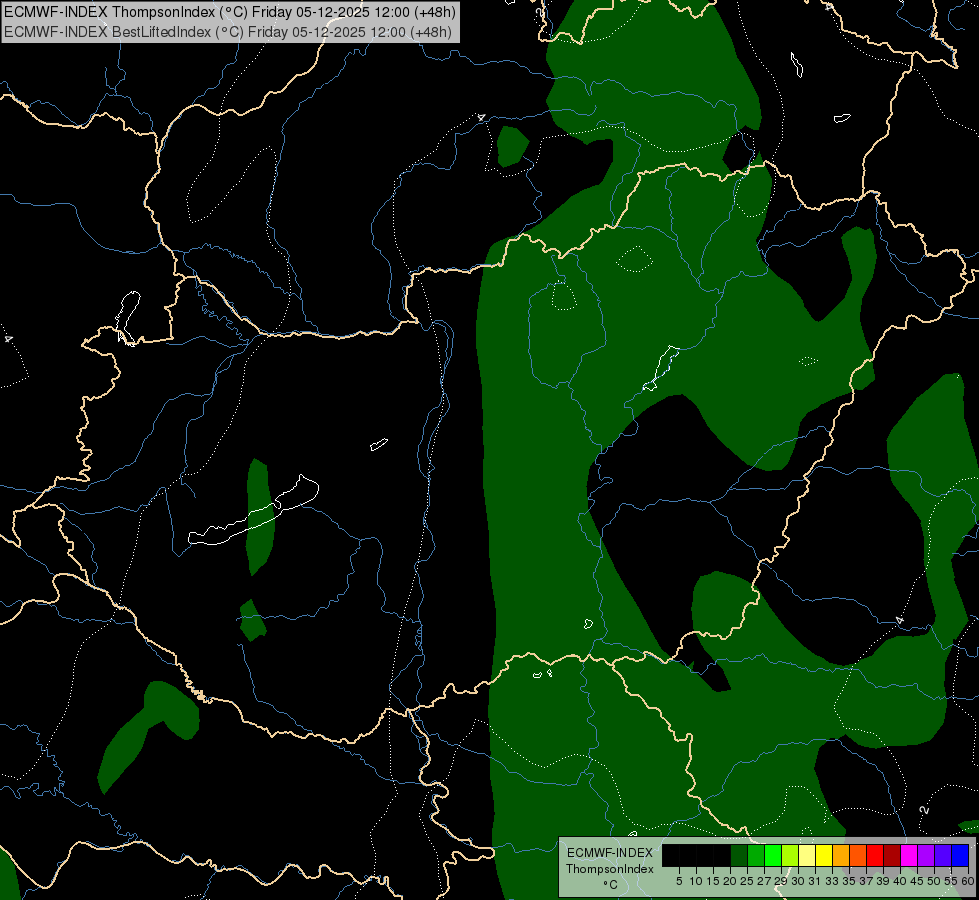Click the ThompsonIndex title line at top
This screenshot has width=979, height=900.
pos(230,12)
